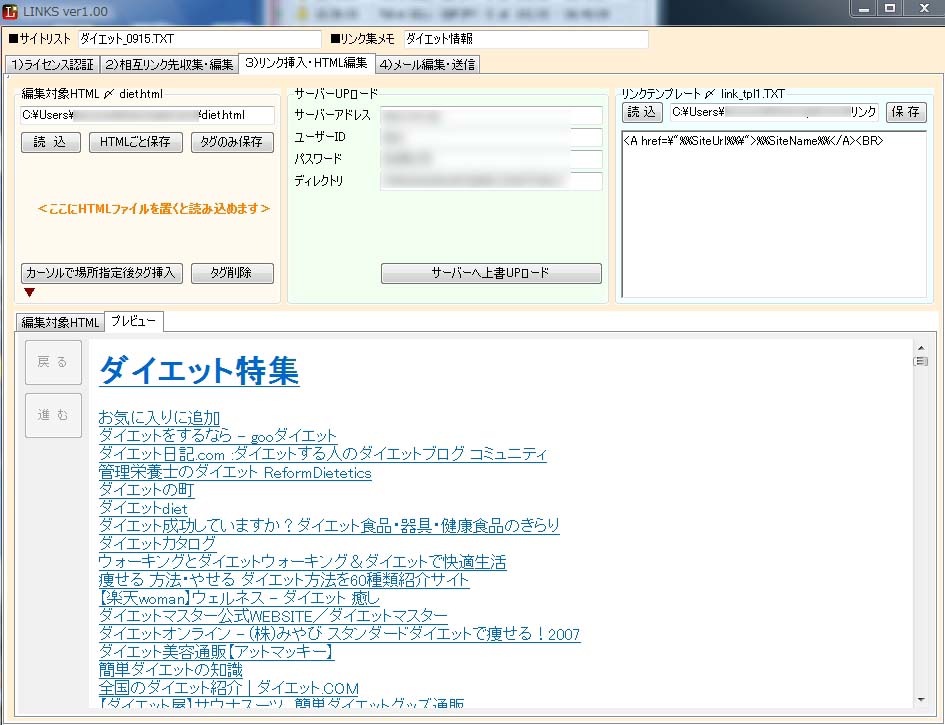Click the red triangle insertion marker

pos(30,292)
